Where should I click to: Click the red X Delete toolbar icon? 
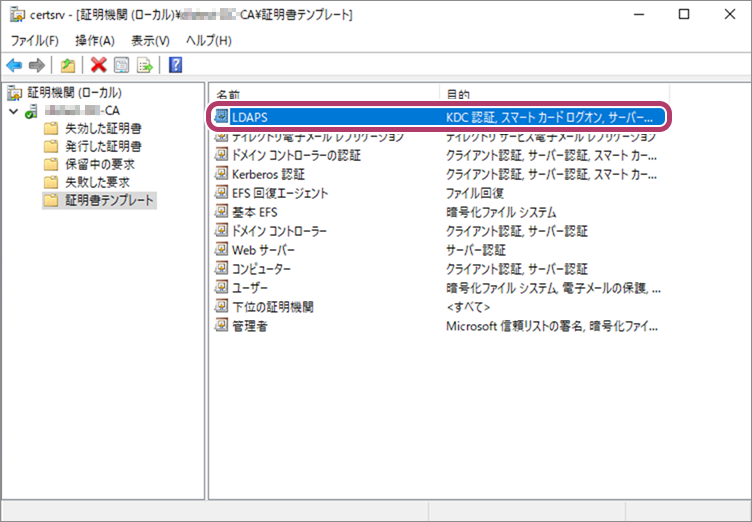point(98,65)
